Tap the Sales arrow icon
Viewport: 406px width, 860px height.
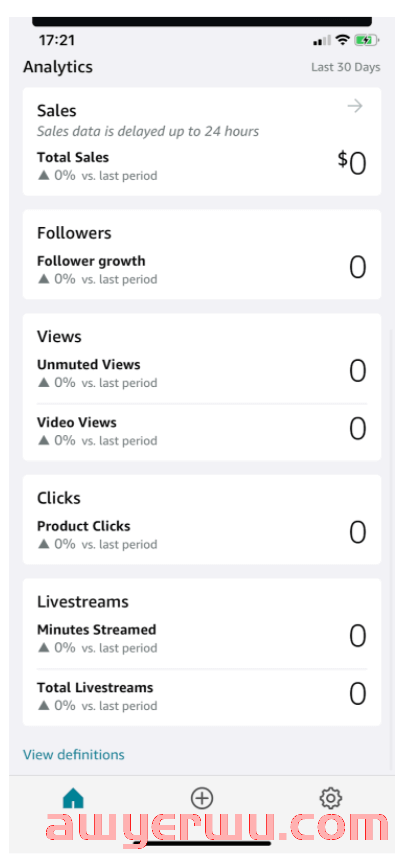coord(355,106)
